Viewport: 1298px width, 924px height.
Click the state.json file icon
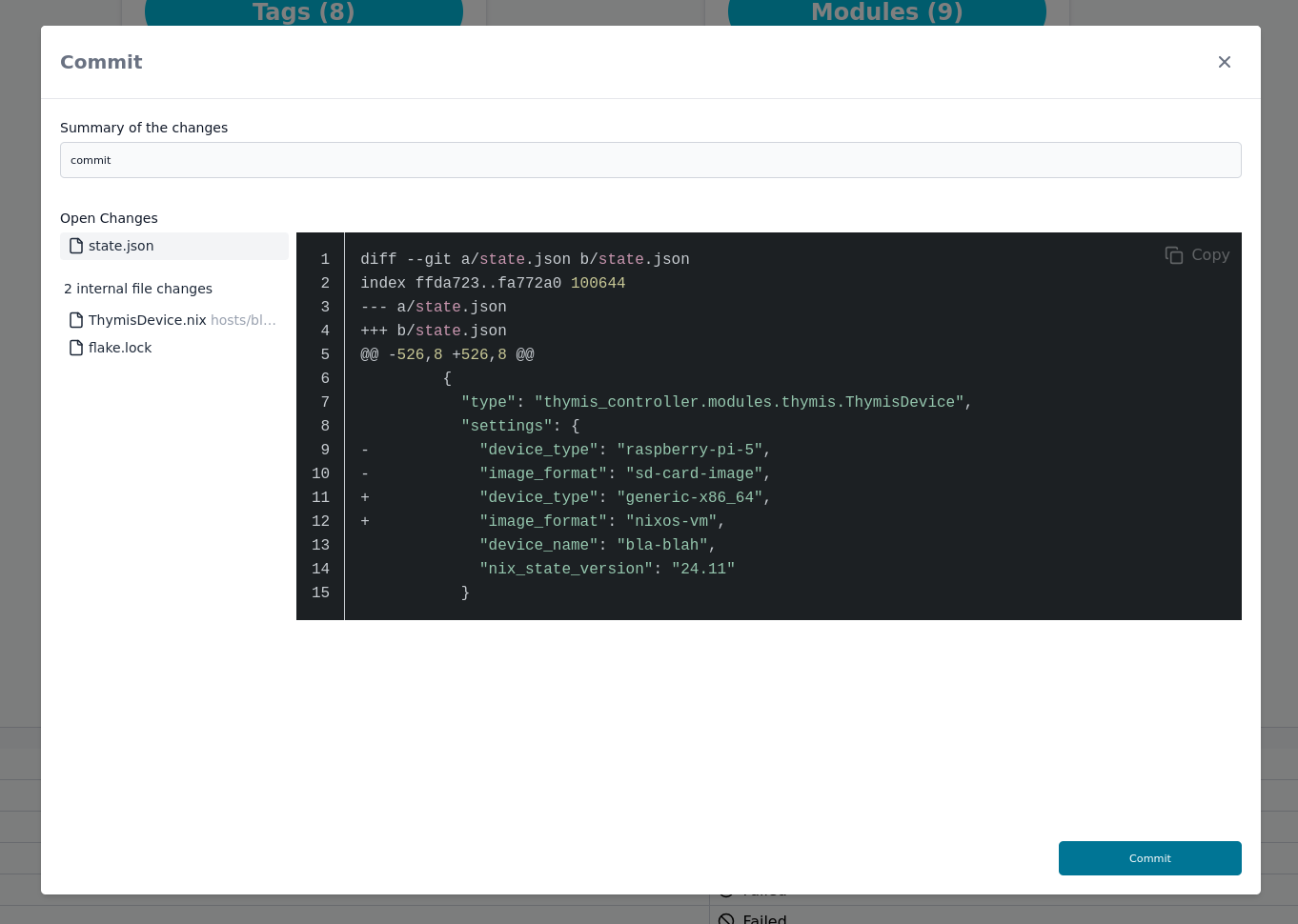coord(76,246)
